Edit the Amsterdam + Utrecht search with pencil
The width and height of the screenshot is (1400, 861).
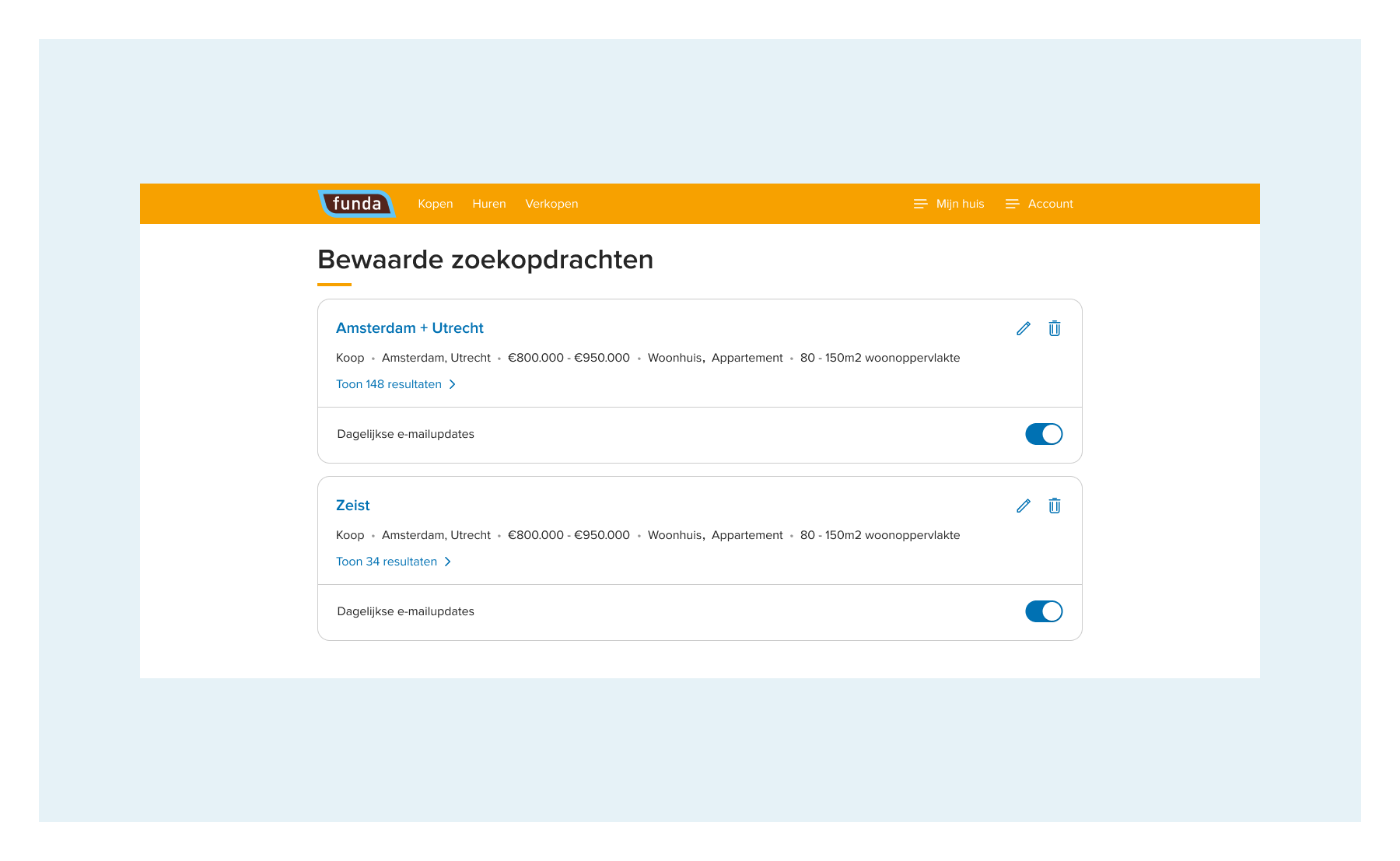[1024, 328]
